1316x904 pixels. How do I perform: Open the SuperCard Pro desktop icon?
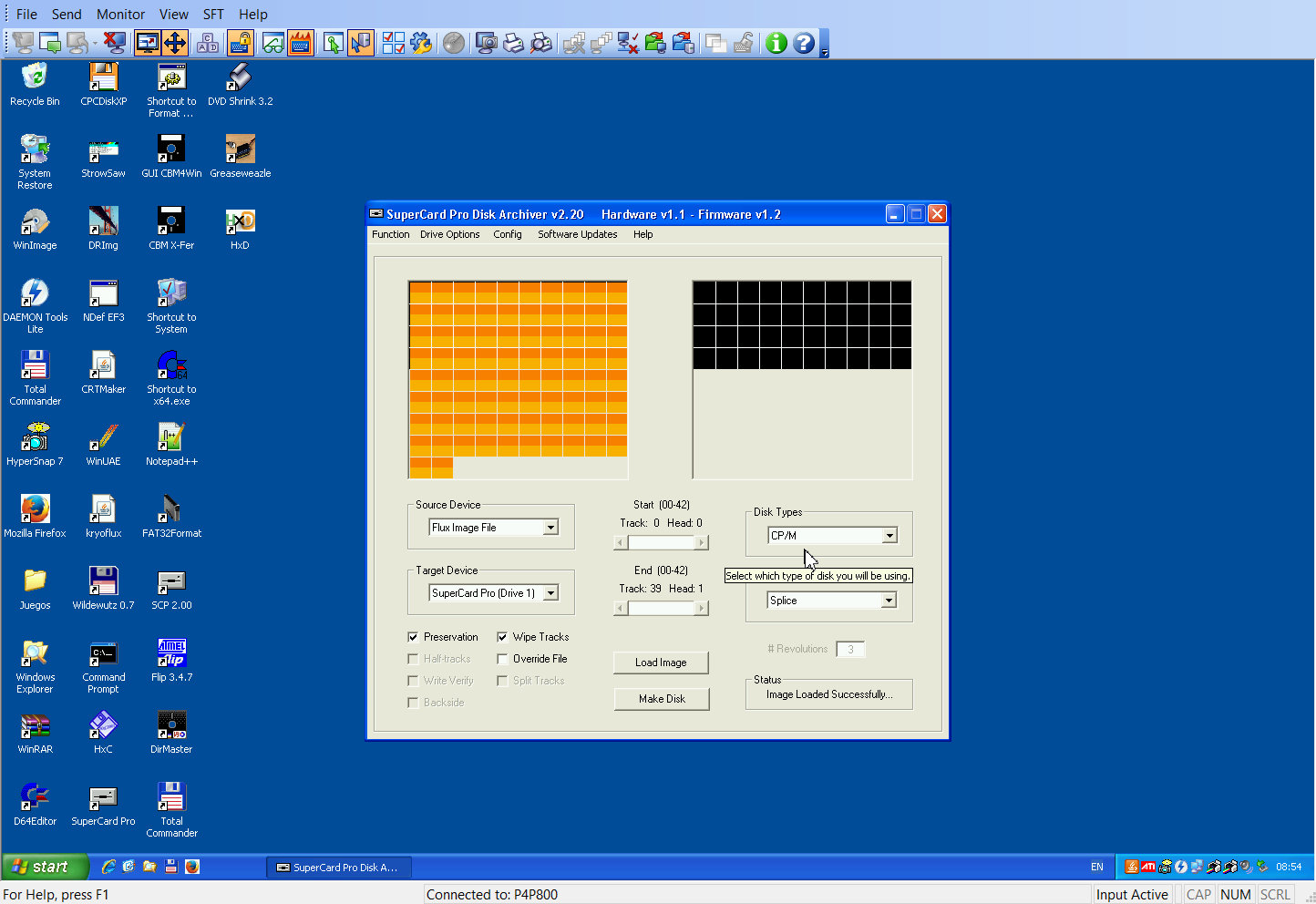(x=103, y=804)
